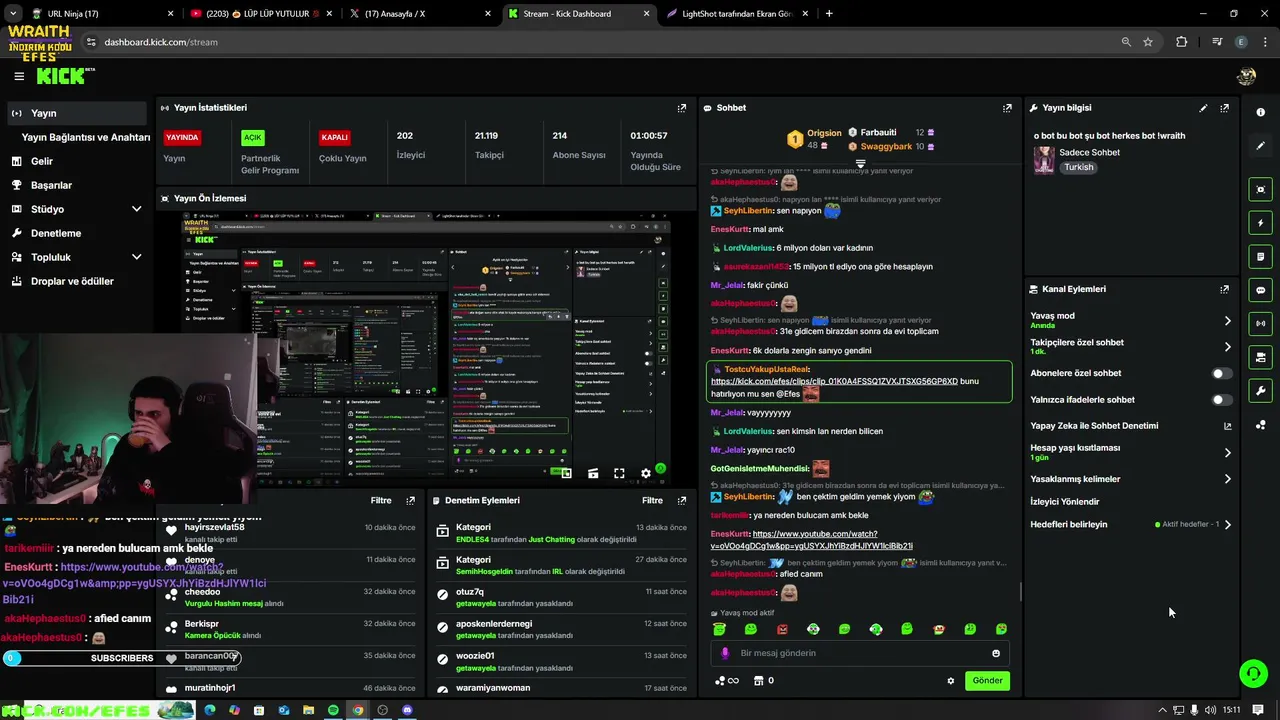Viewport: 1280px width, 720px height.
Task: Click the Partnerlik Gelir Programı AÇIK badge
Action: [x=252, y=138]
